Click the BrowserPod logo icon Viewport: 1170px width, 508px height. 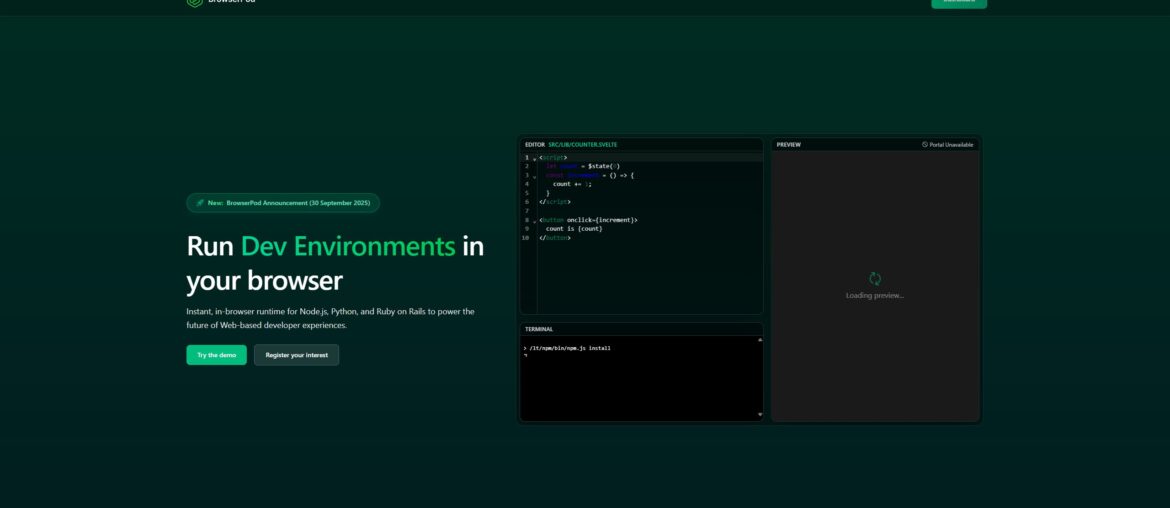[x=194, y=2]
